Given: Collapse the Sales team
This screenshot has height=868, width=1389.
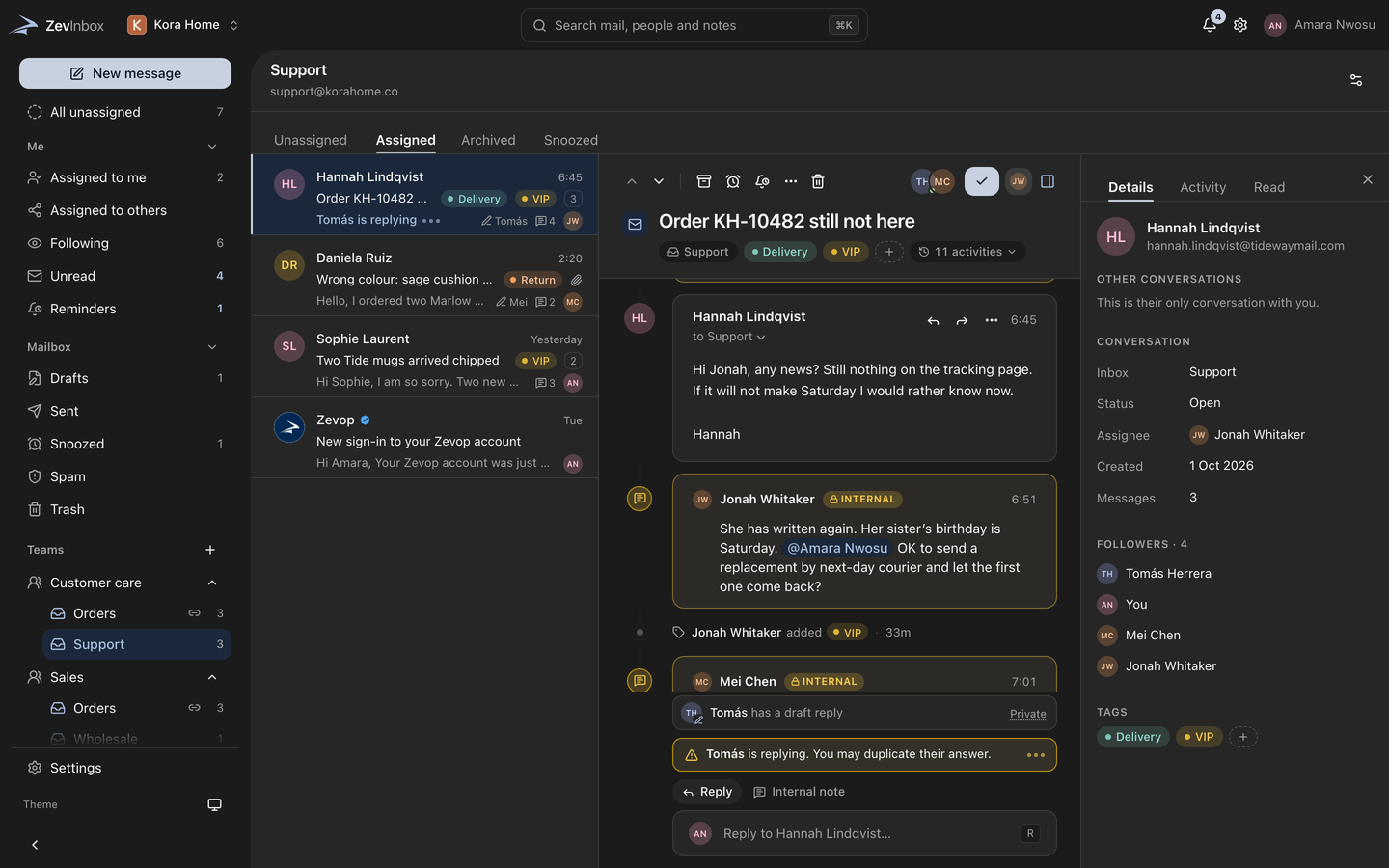Looking at the screenshot, I should tap(212, 677).
